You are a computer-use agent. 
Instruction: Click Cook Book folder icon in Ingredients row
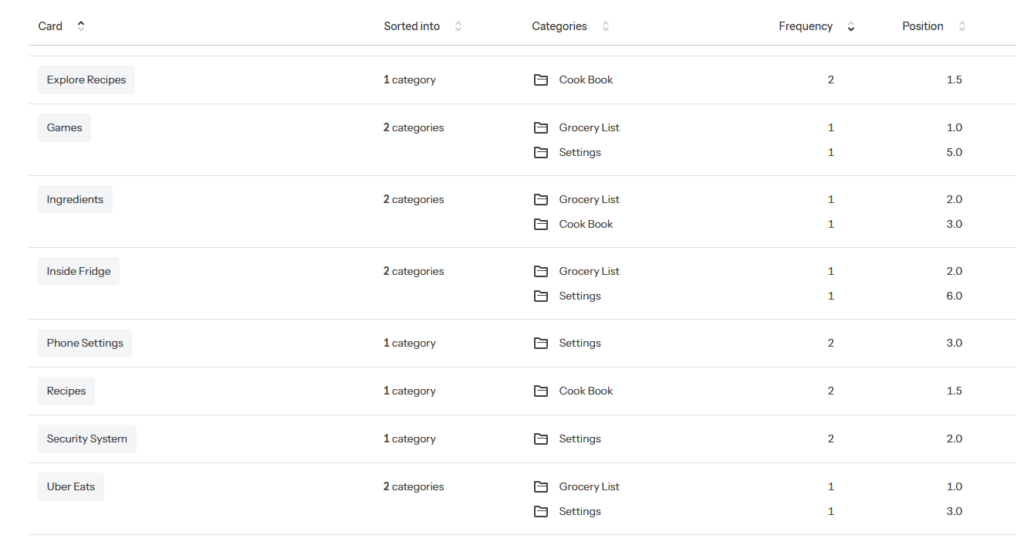[541, 225]
